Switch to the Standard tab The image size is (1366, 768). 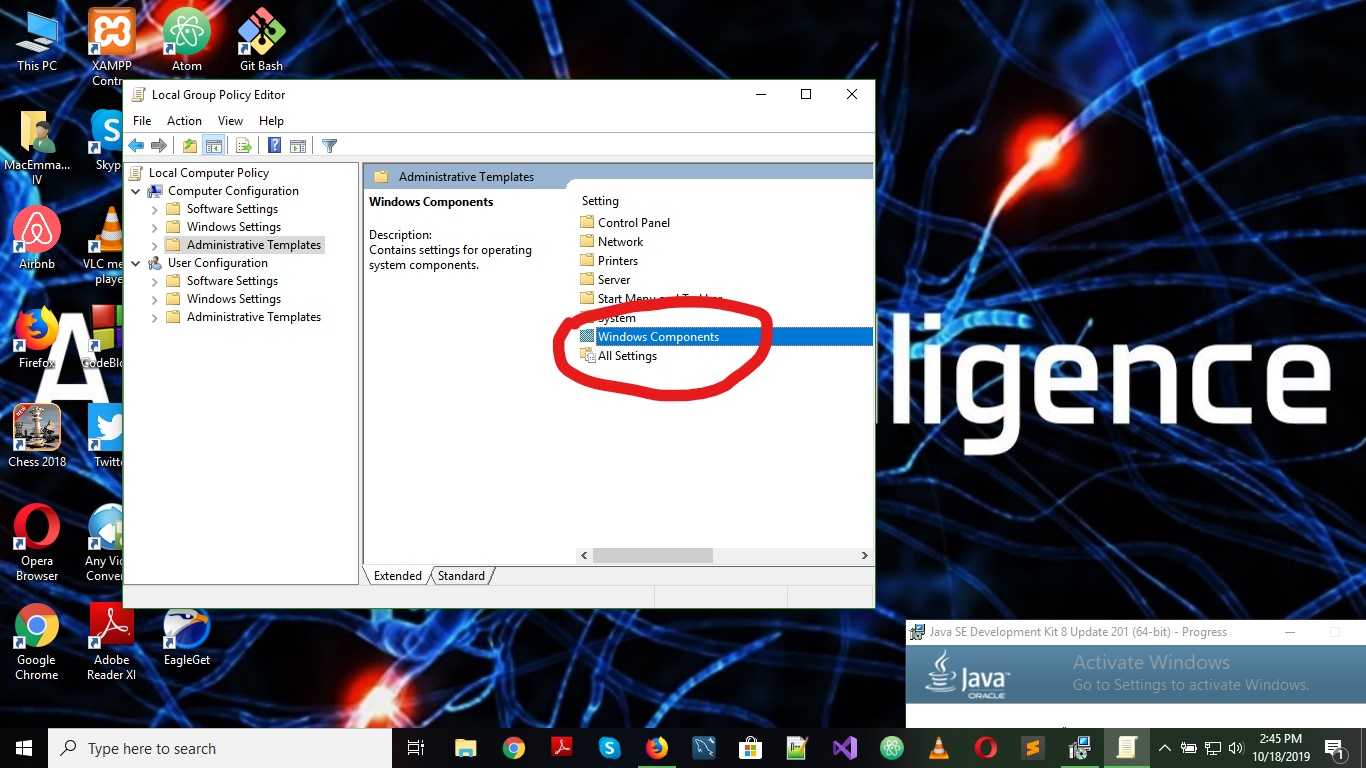461,576
